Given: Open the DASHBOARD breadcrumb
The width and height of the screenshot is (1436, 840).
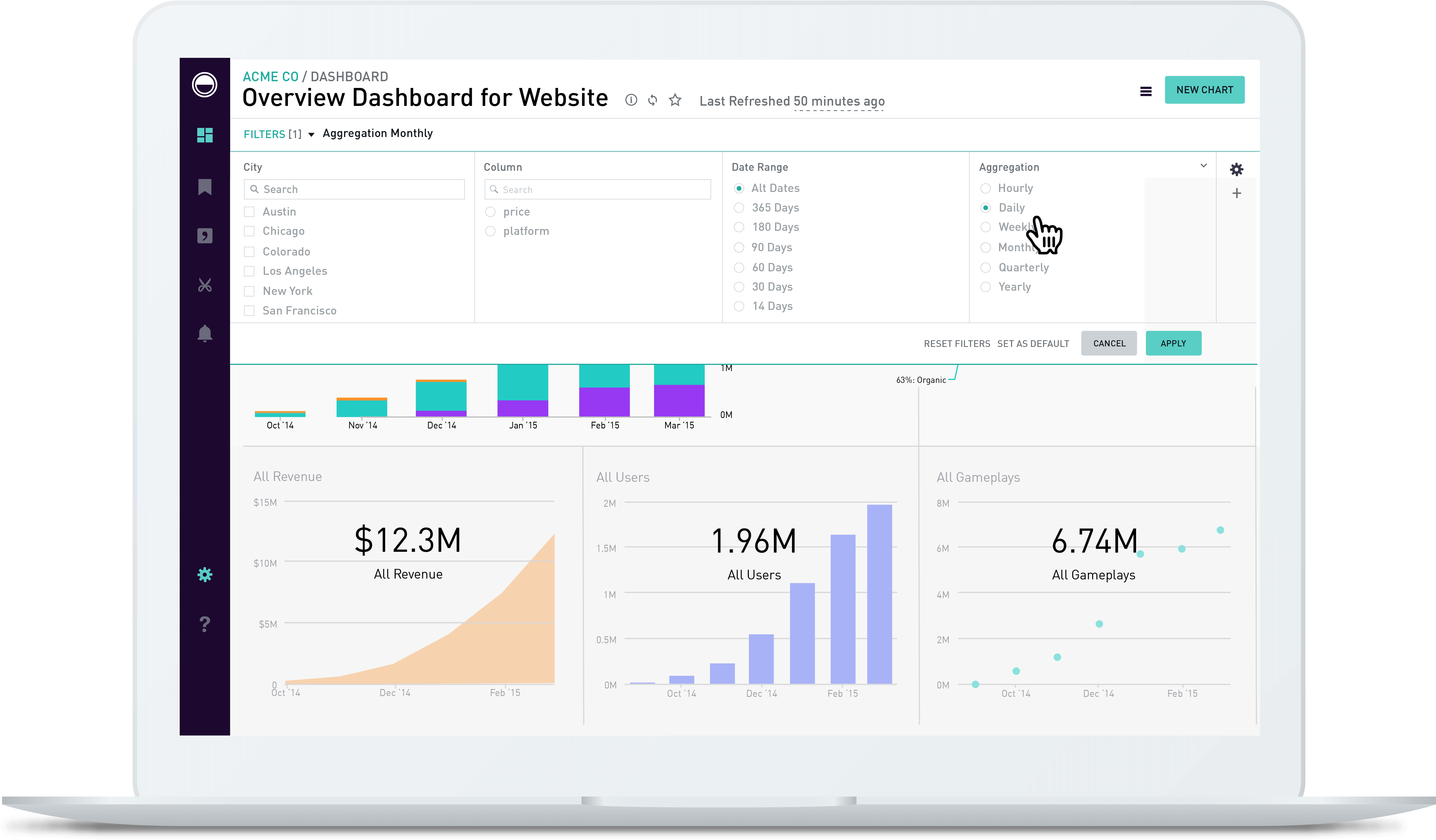Looking at the screenshot, I should 349,76.
